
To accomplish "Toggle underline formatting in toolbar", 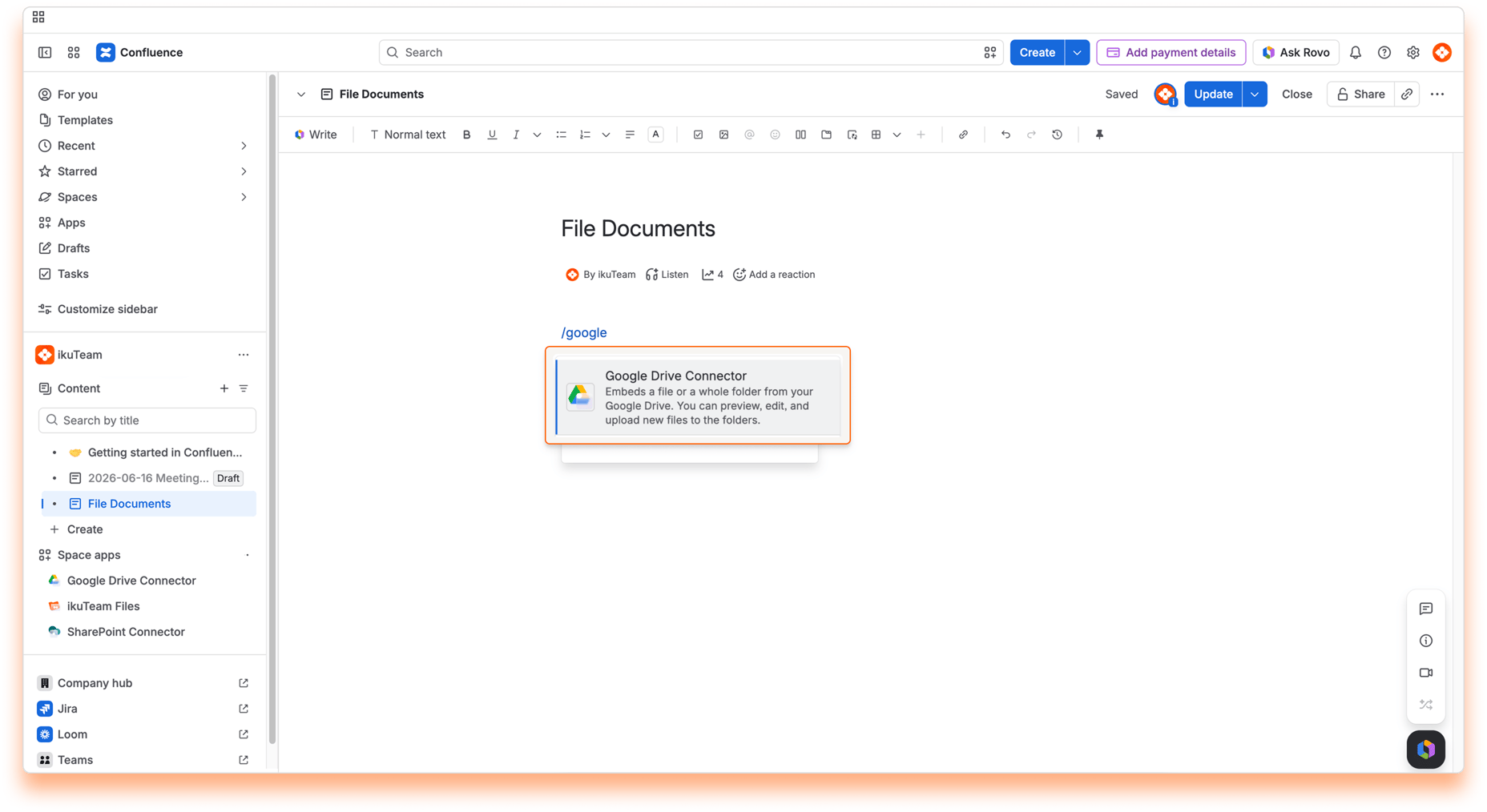I will [492, 135].
